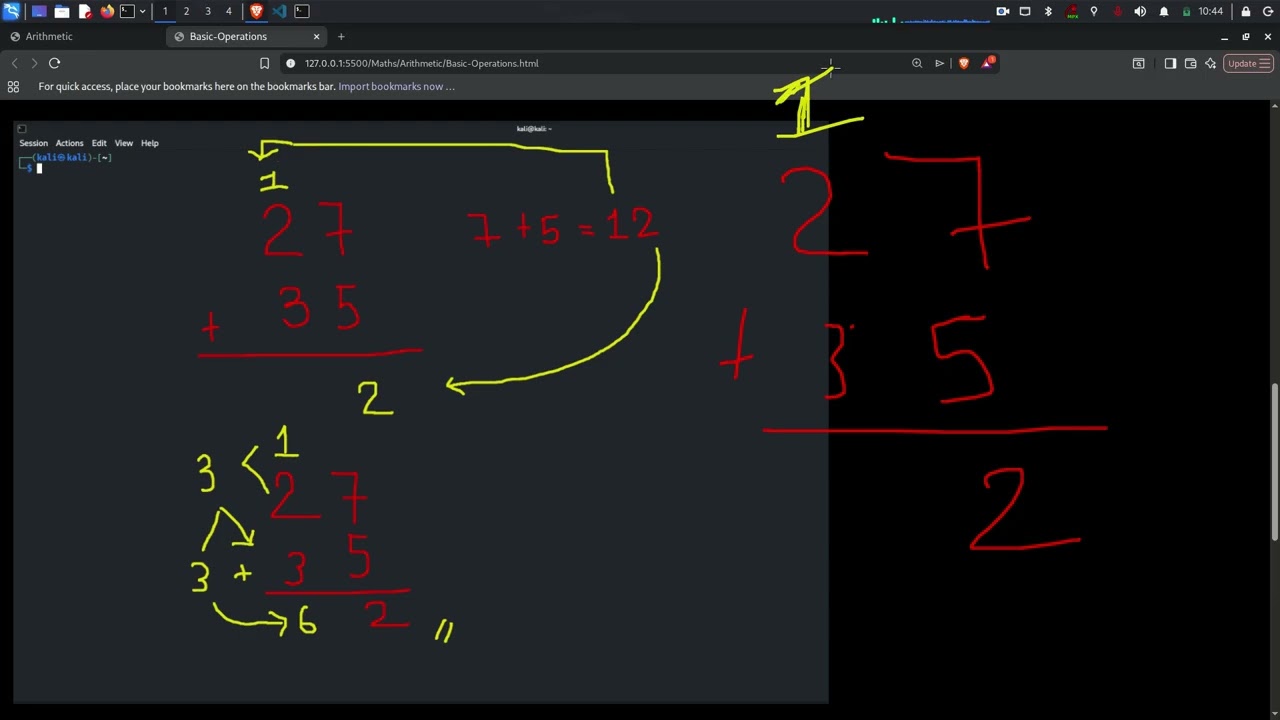Expand the terminal launcher dropdown arrow
Viewport: 1280px width, 720px height.
coord(142,11)
